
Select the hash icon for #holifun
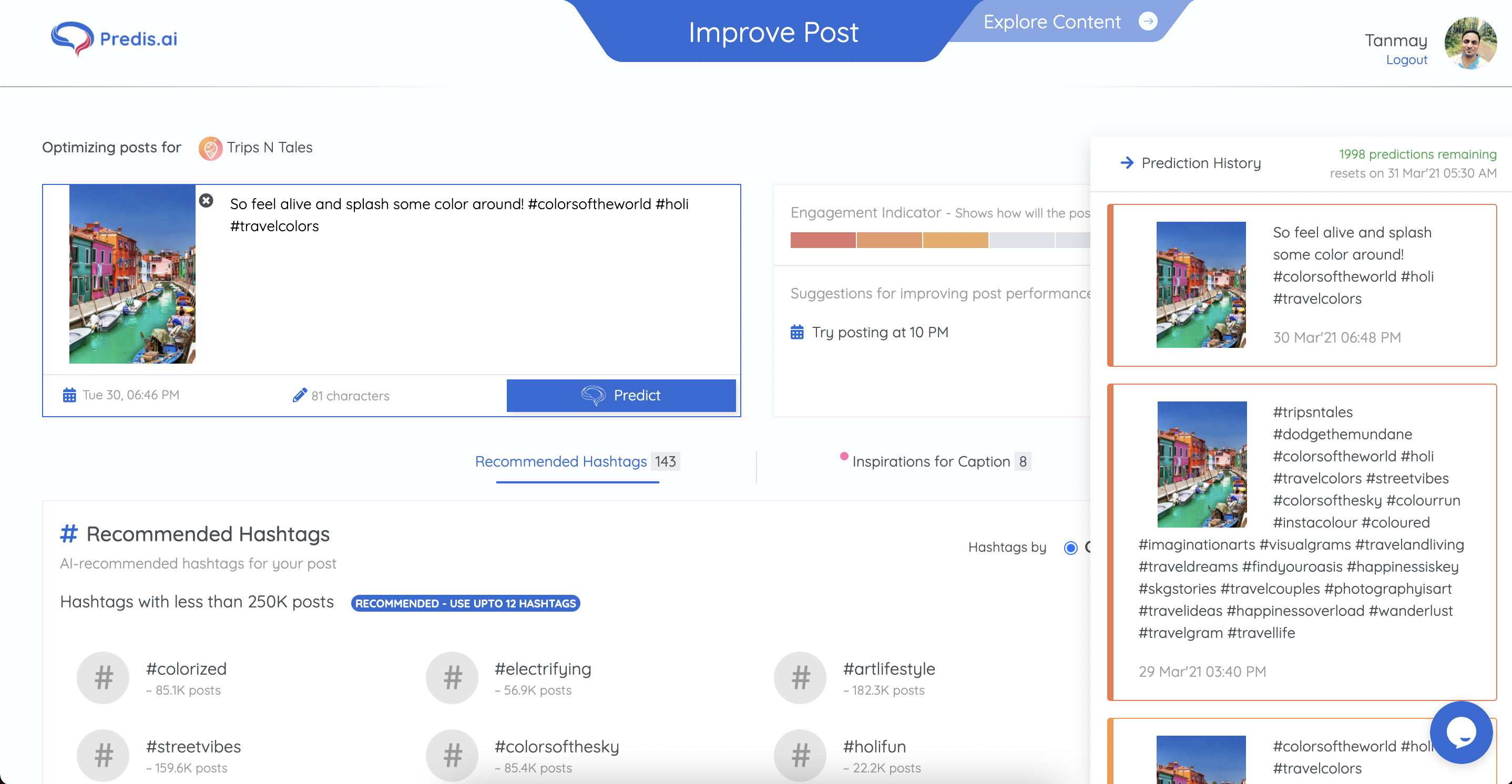800,755
